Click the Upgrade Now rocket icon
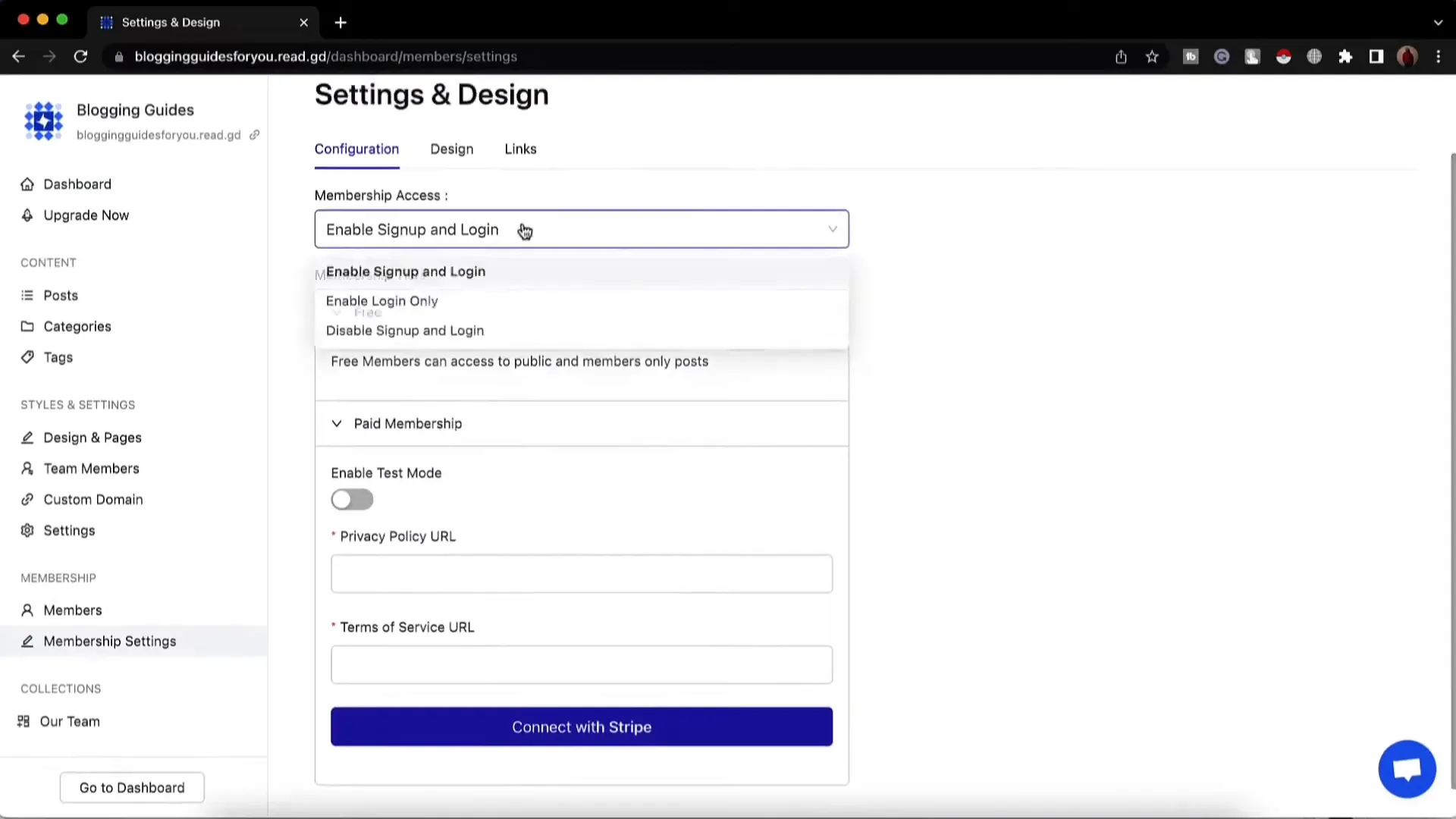 click(27, 215)
